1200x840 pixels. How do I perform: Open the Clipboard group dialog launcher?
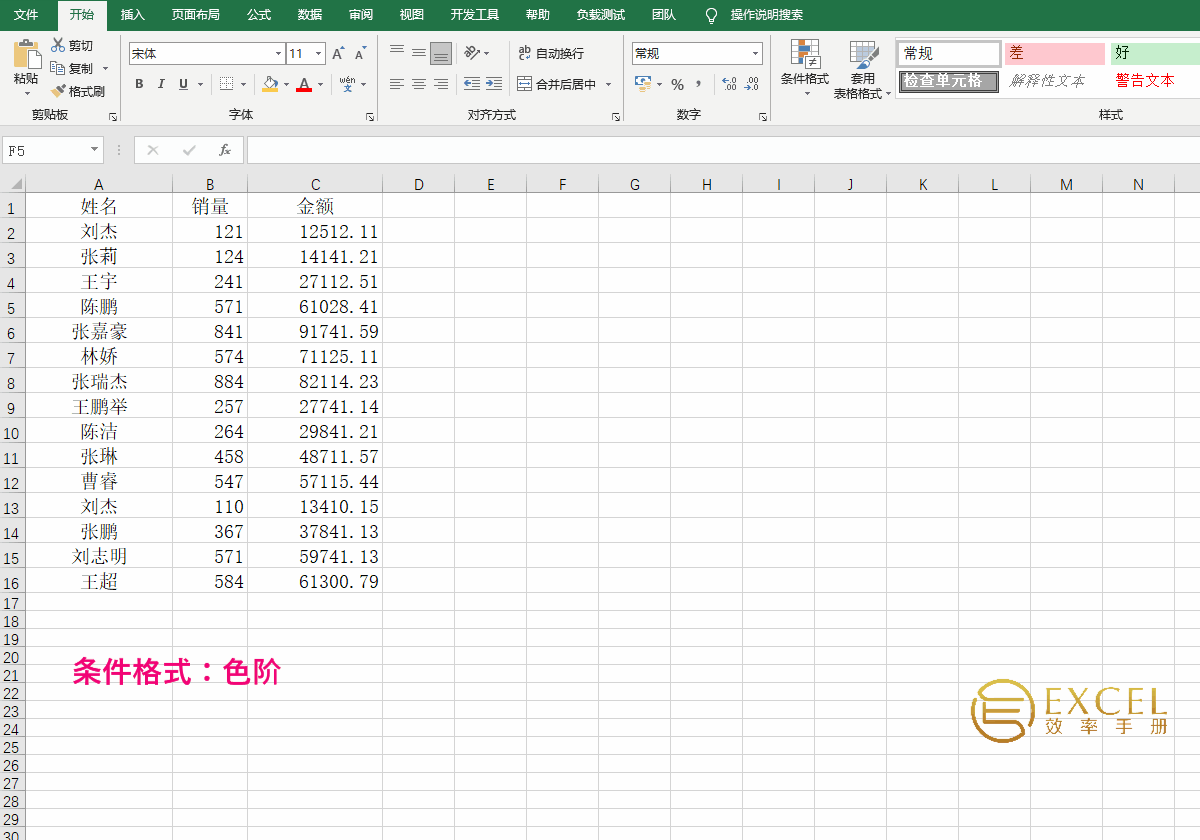click(x=113, y=117)
